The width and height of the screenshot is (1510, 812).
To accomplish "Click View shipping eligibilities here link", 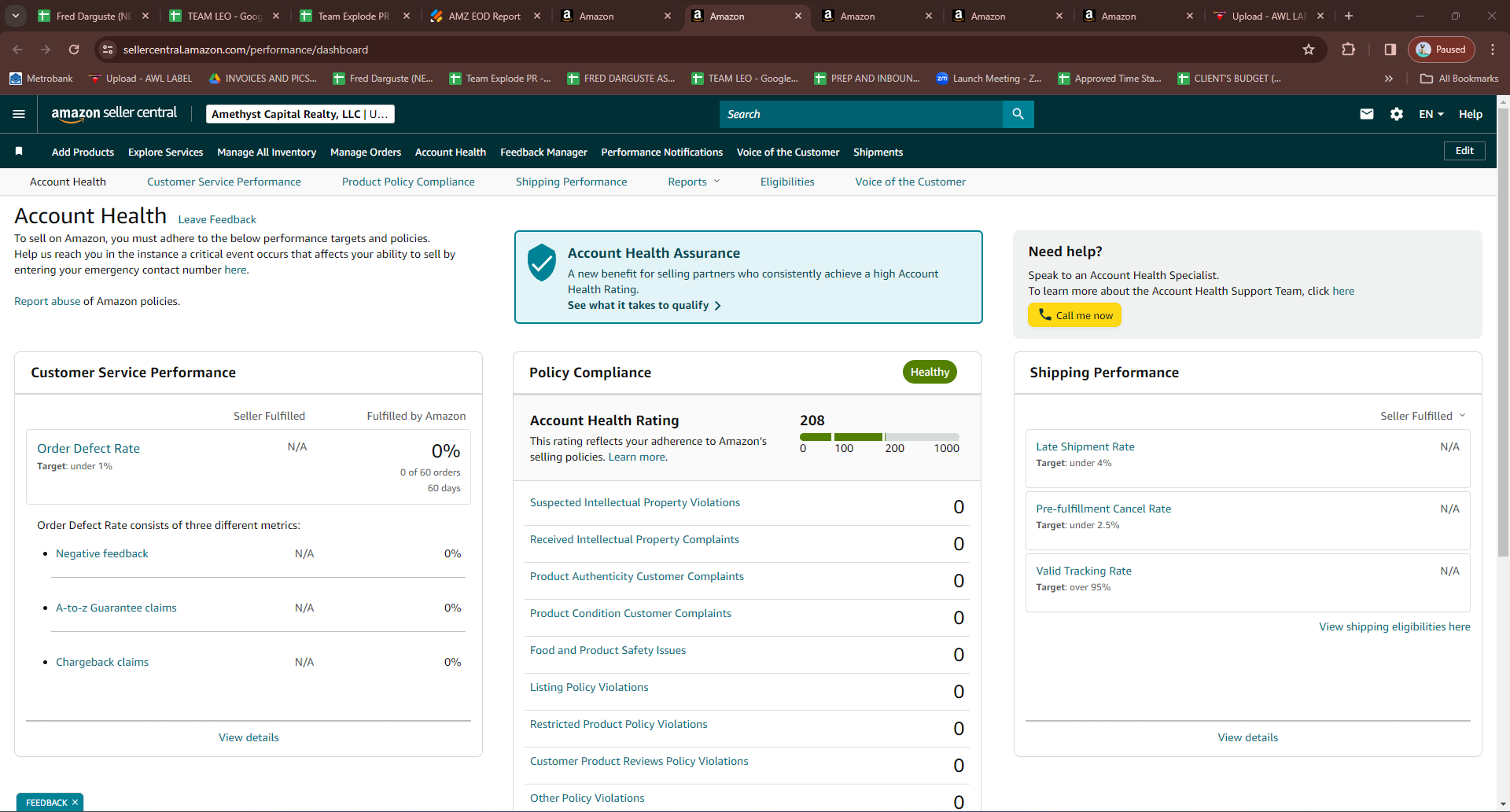I will [x=1394, y=626].
